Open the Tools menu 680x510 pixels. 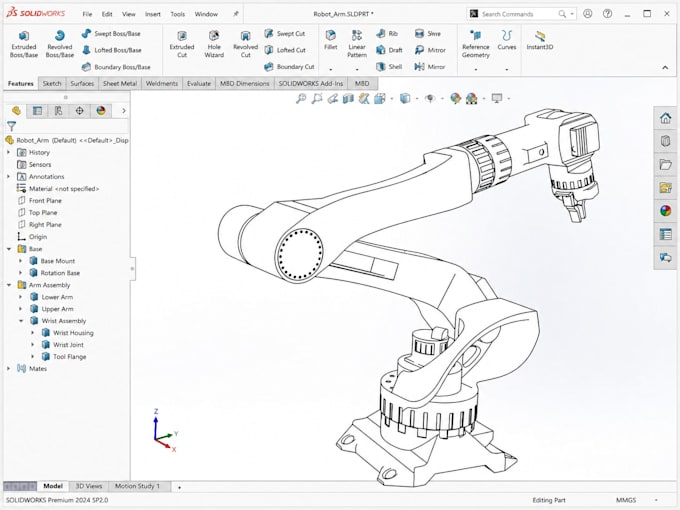click(x=177, y=14)
